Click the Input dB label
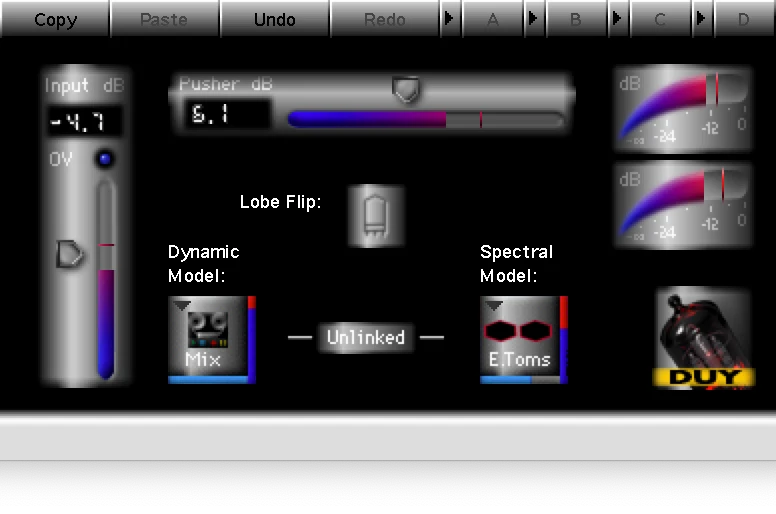This screenshot has height=514, width=776. (x=84, y=85)
